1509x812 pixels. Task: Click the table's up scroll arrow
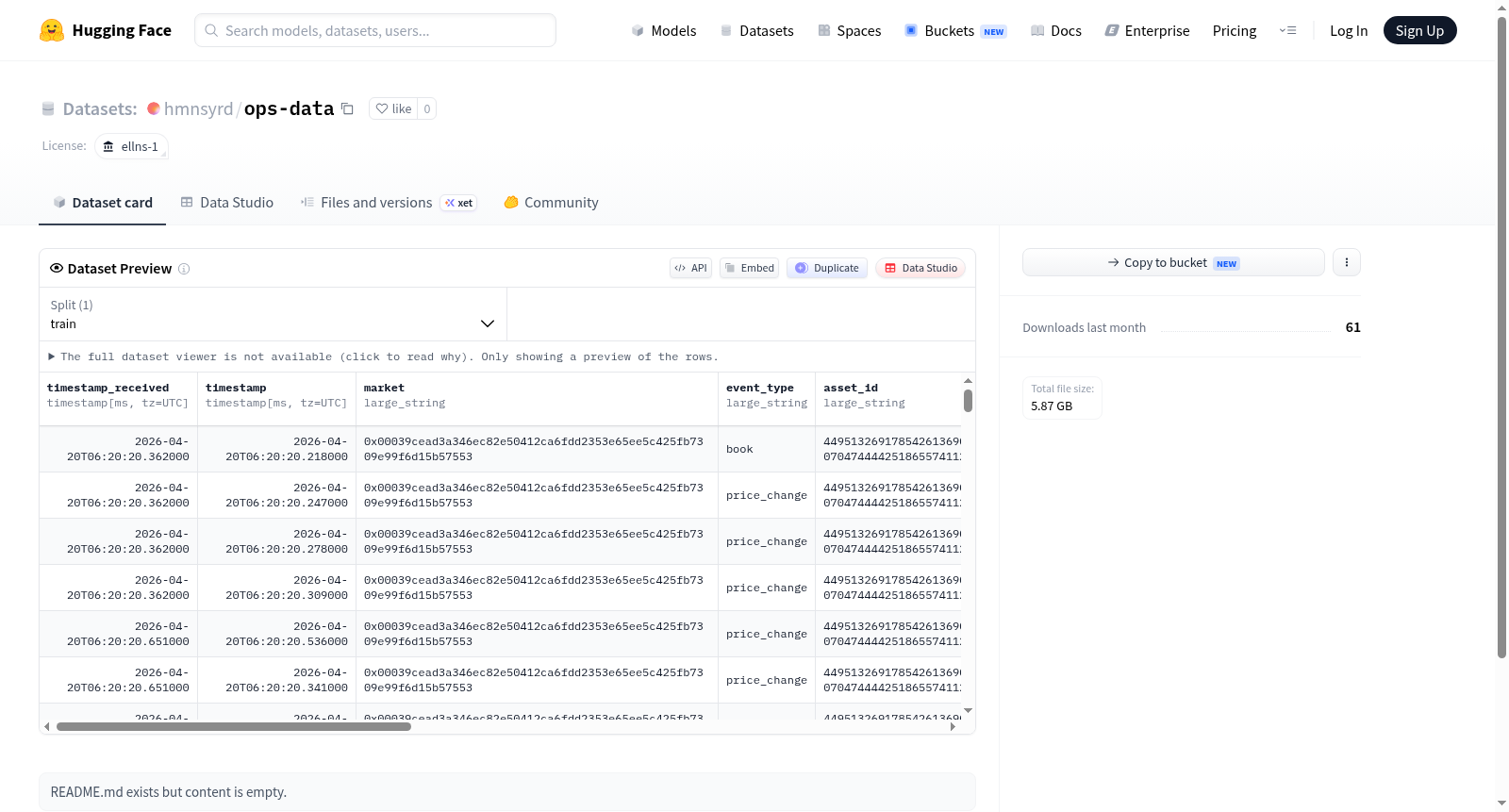click(x=968, y=381)
